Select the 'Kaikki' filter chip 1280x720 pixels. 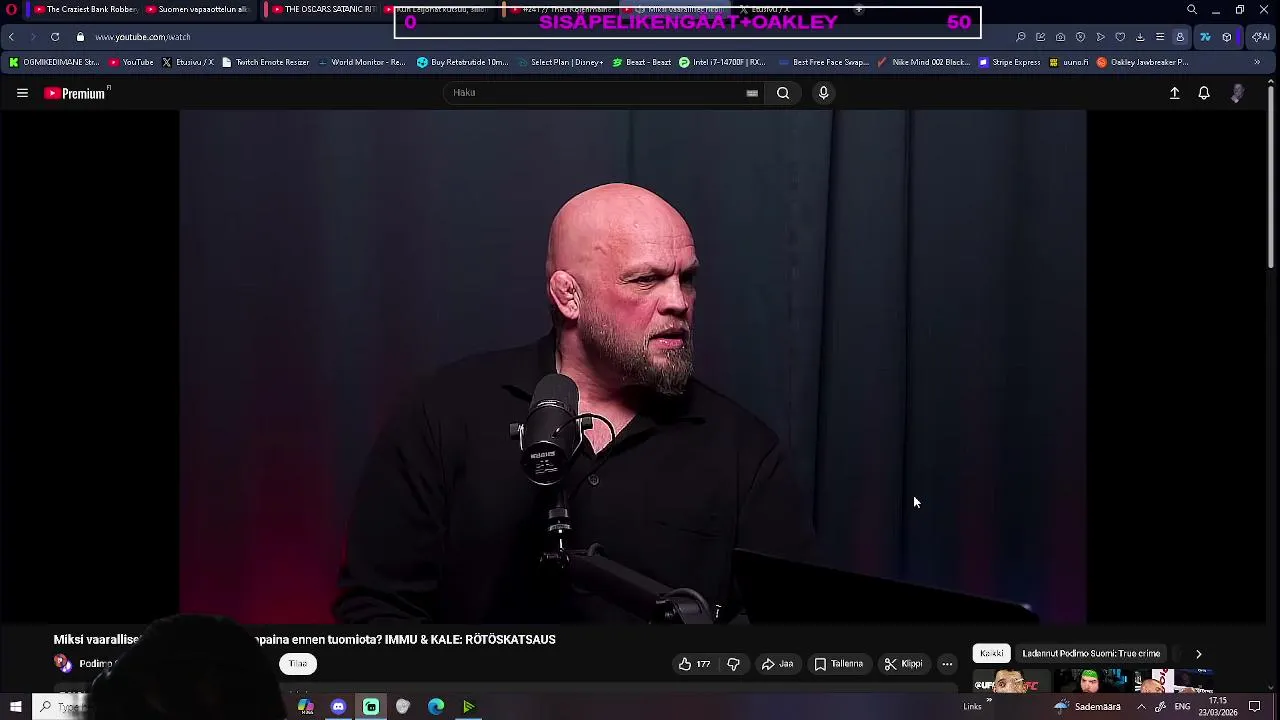[x=991, y=654]
